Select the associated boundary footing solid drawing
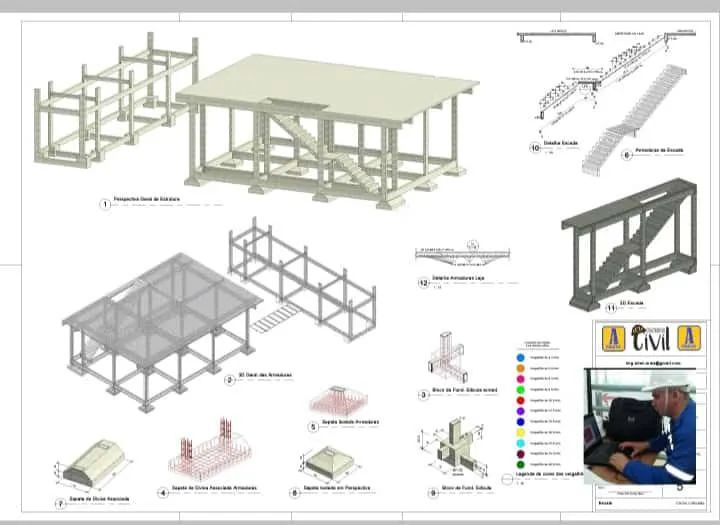Viewport: 720px width, 525px height. point(94,465)
